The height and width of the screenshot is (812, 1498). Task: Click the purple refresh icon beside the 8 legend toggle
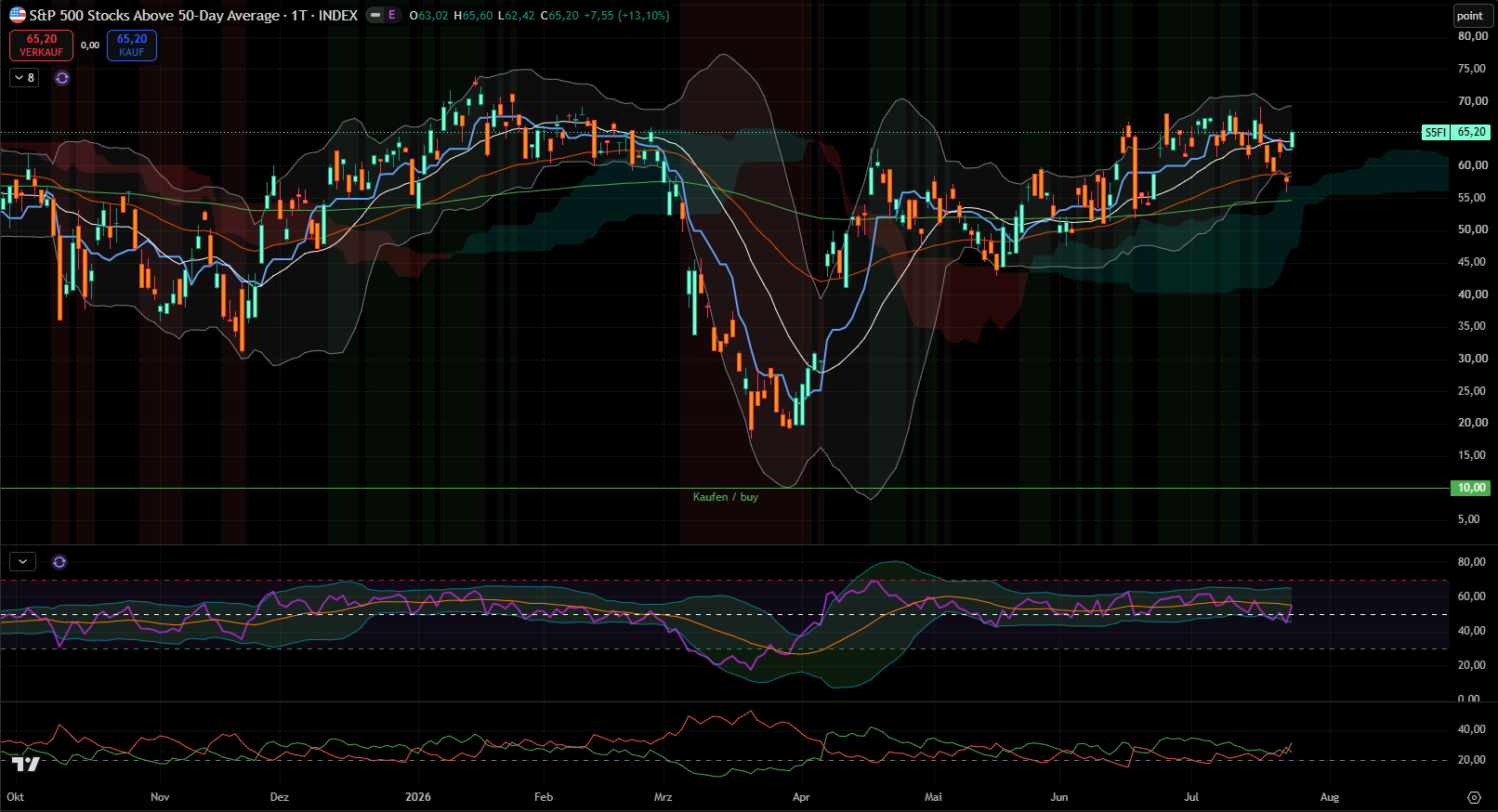point(62,78)
